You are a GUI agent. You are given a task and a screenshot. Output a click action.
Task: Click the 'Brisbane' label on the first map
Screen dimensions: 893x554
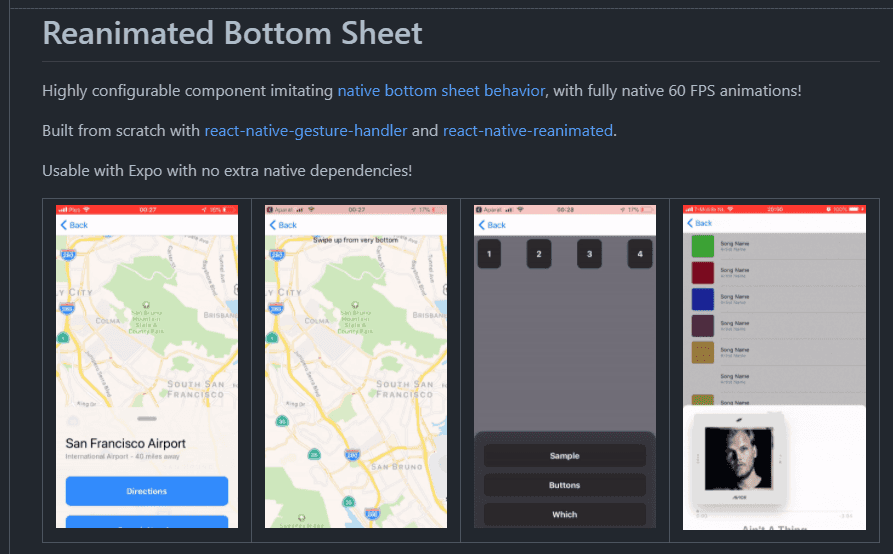coord(220,315)
